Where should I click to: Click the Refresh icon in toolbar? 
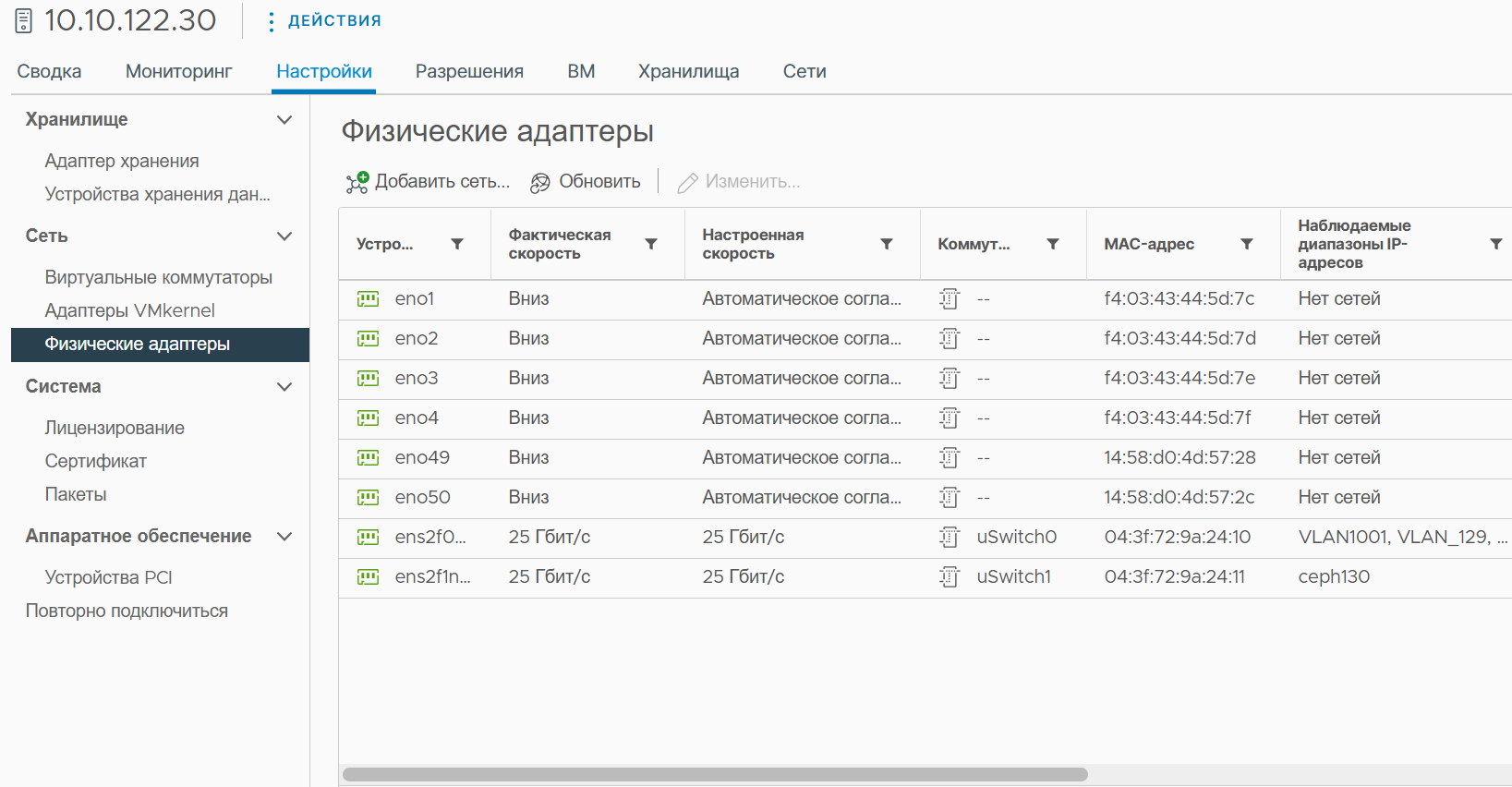[x=540, y=183]
